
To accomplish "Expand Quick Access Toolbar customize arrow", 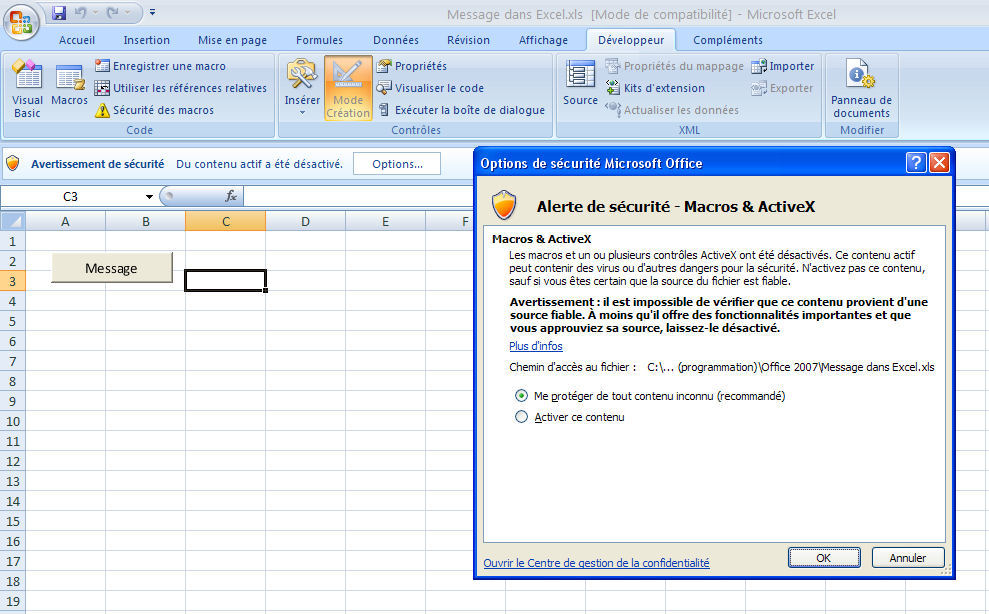I will (x=152, y=13).
